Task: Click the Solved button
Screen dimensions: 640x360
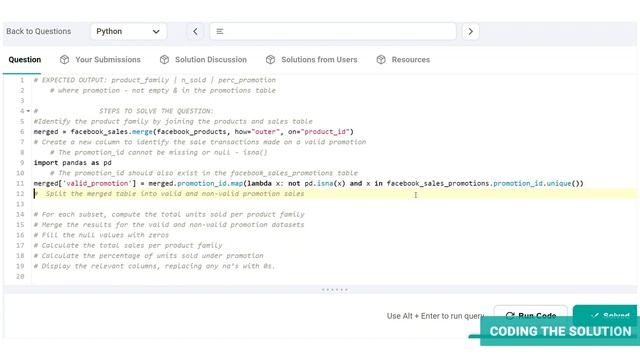Action: tap(605, 315)
